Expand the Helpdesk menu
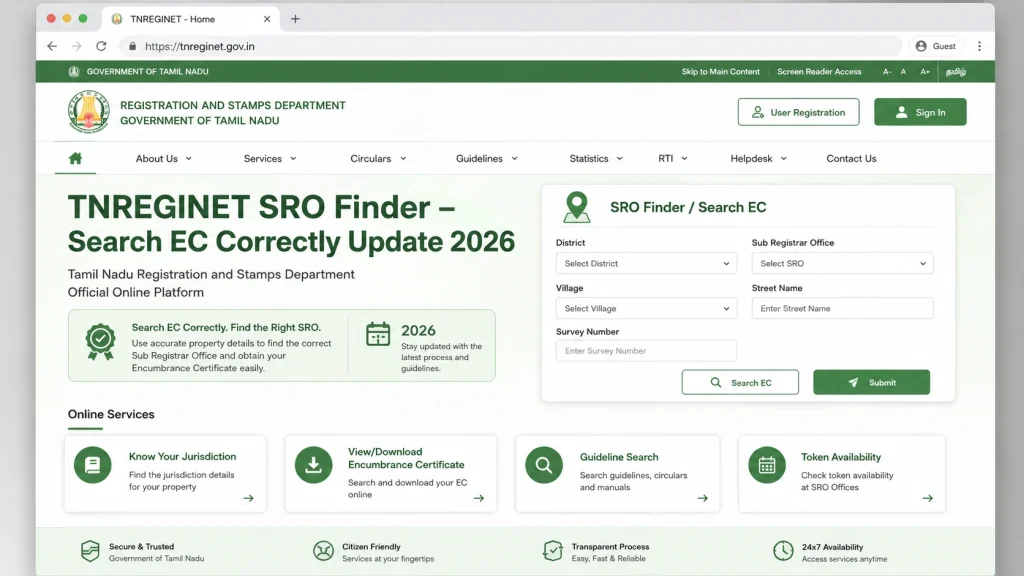Image resolution: width=1024 pixels, height=576 pixels. tap(758, 159)
